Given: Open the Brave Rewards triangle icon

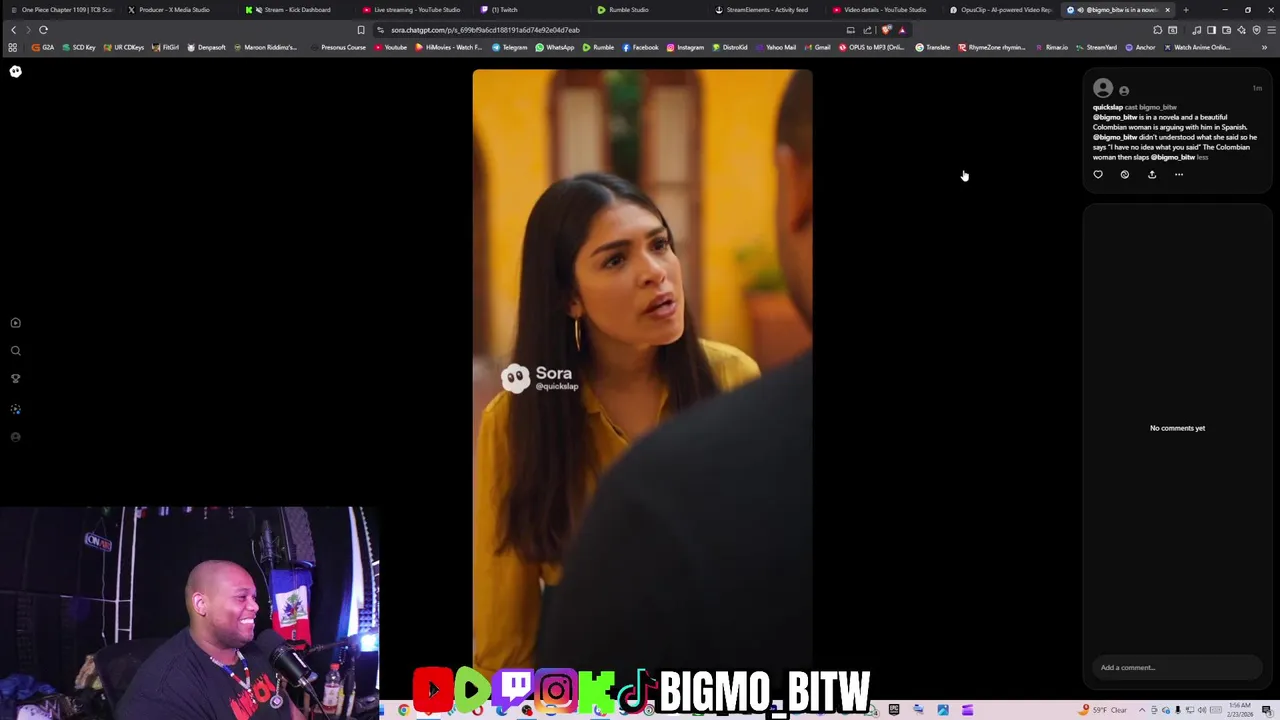Looking at the screenshot, I should (902, 30).
